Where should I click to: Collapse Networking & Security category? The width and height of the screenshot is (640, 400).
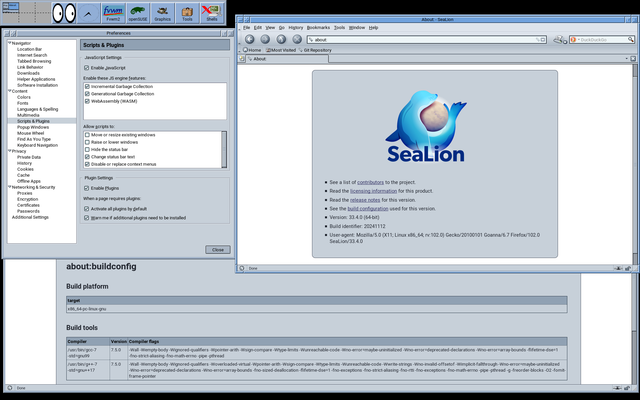(x=10, y=187)
